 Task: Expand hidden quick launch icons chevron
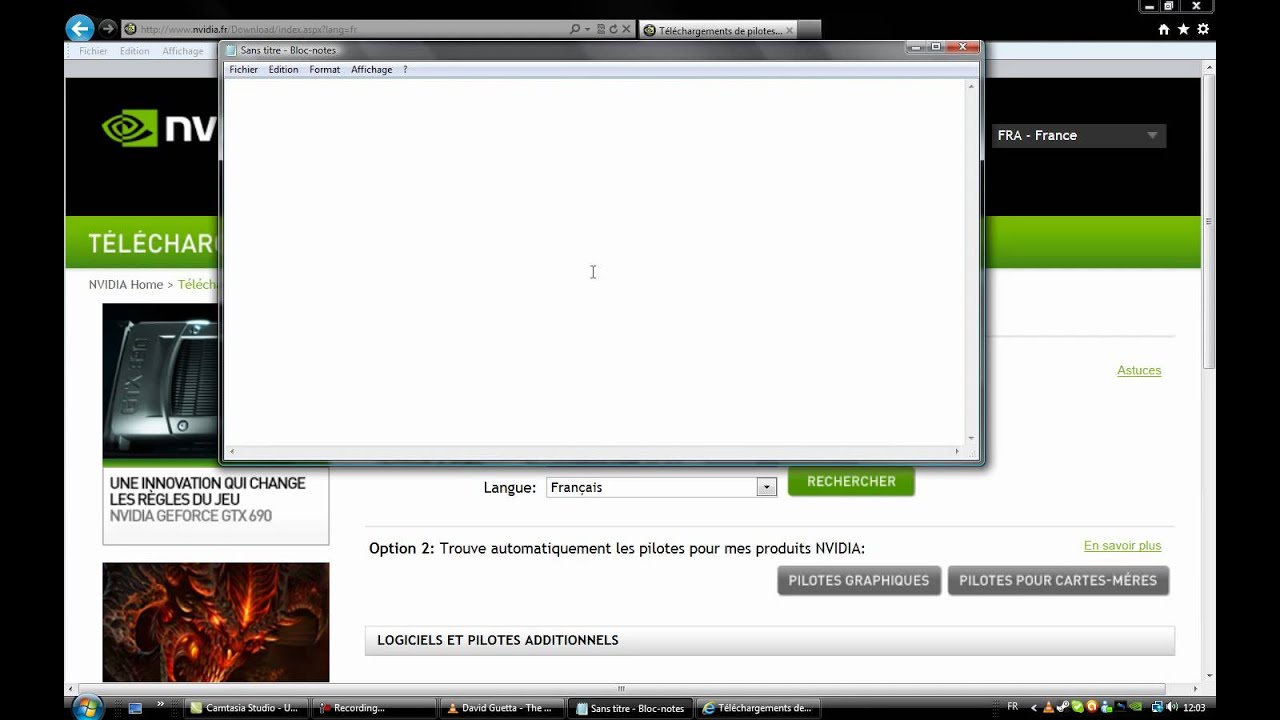pyautogui.click(x=160, y=705)
